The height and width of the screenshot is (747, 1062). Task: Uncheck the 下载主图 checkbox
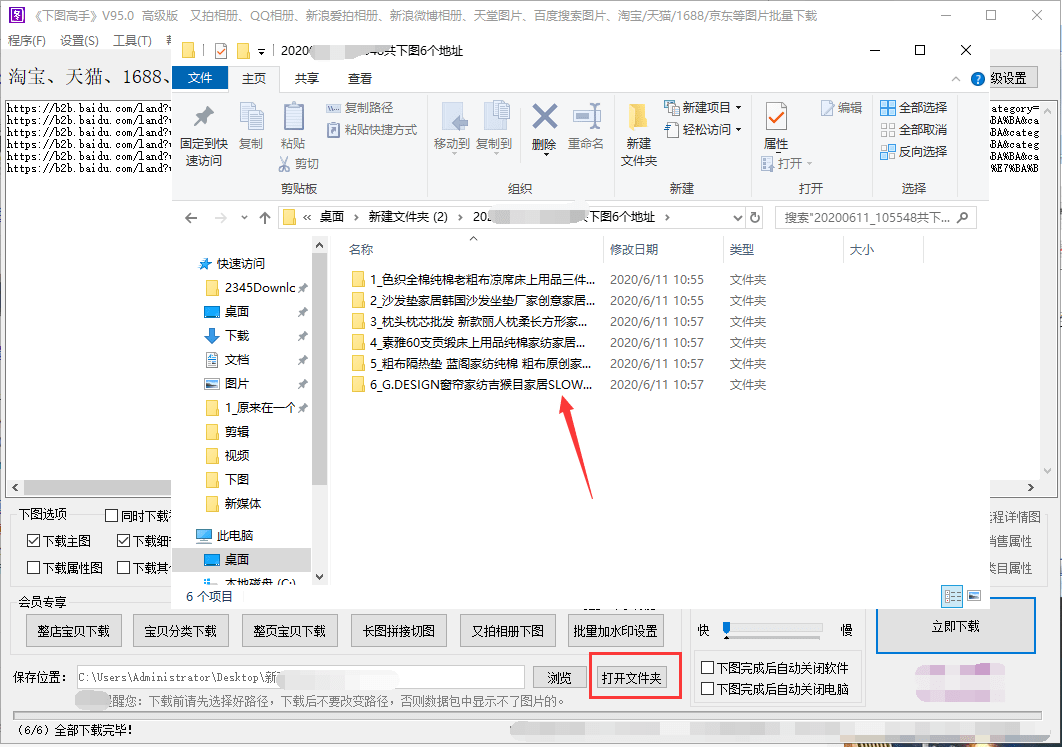click(x=32, y=539)
